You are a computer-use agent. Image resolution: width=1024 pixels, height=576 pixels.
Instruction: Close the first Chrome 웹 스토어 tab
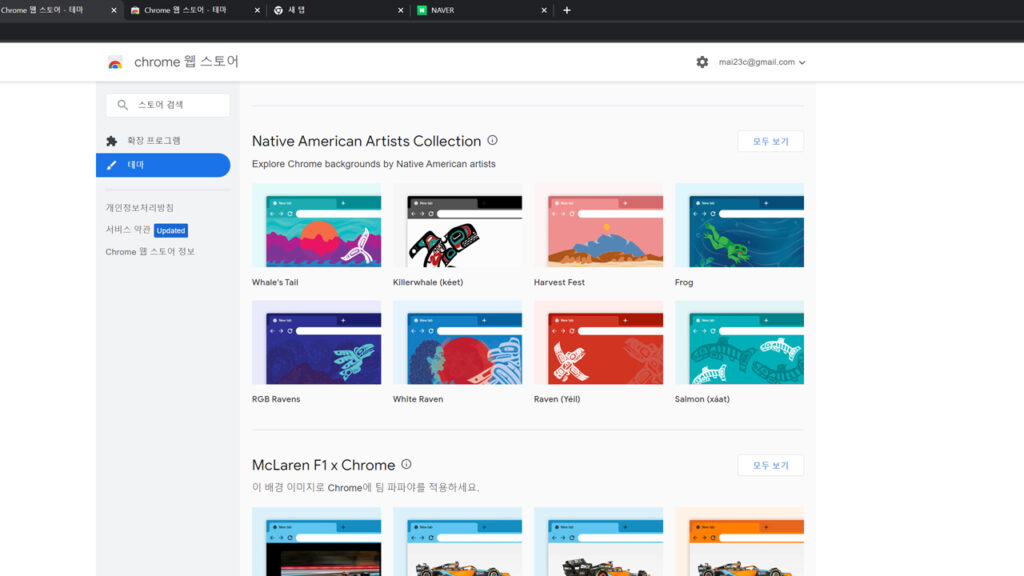(x=114, y=10)
